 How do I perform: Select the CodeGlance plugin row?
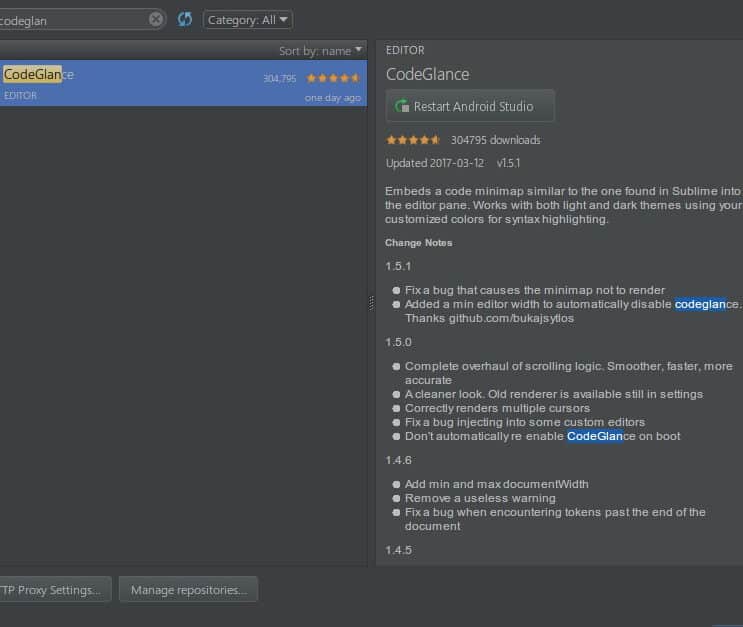(x=183, y=83)
